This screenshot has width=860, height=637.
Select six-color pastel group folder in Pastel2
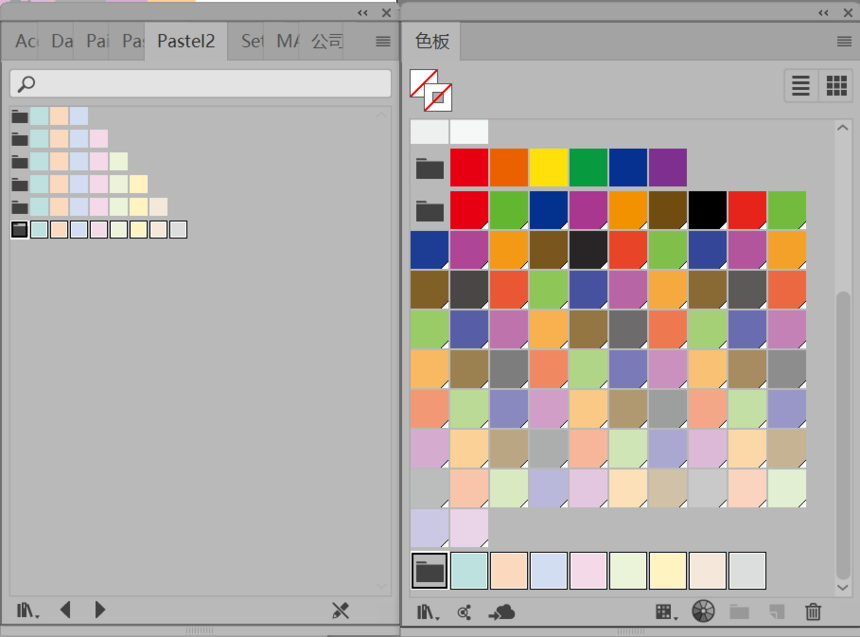pyautogui.click(x=20, y=184)
